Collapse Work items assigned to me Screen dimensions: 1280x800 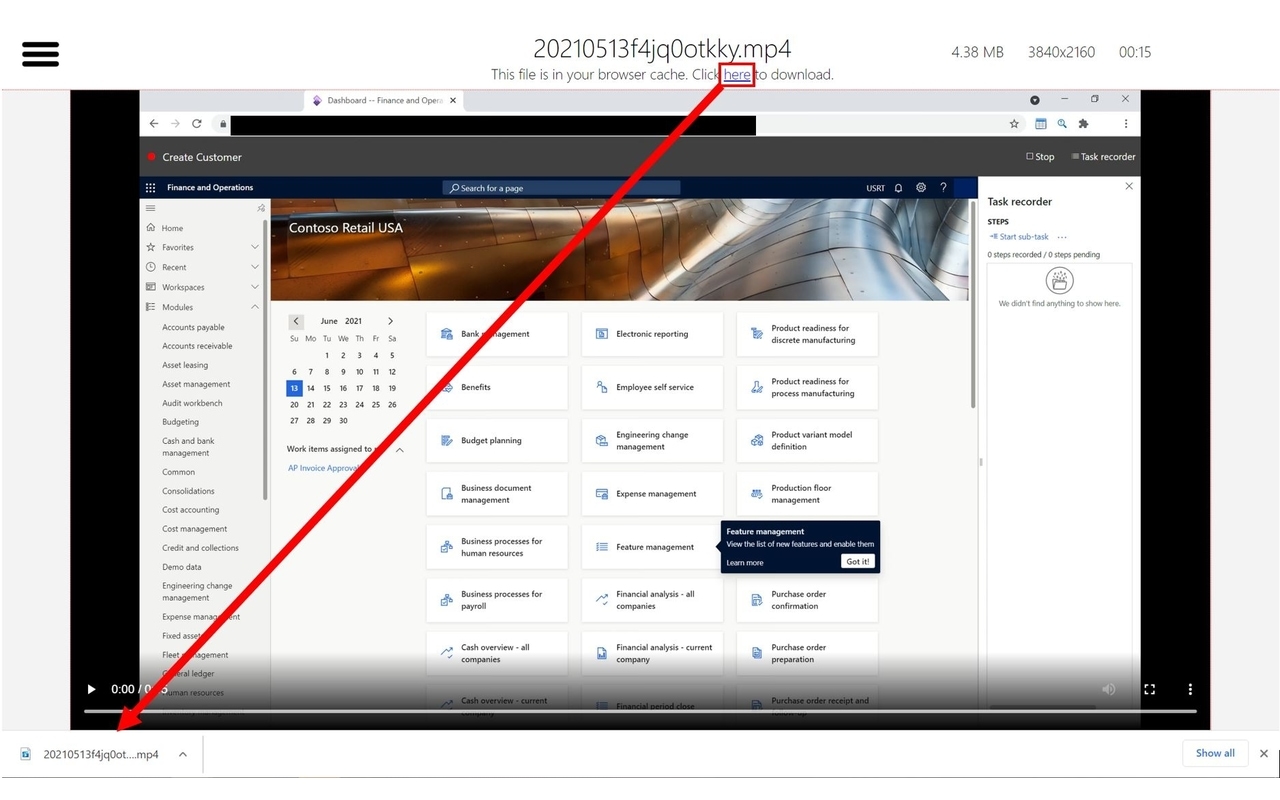[397, 448]
